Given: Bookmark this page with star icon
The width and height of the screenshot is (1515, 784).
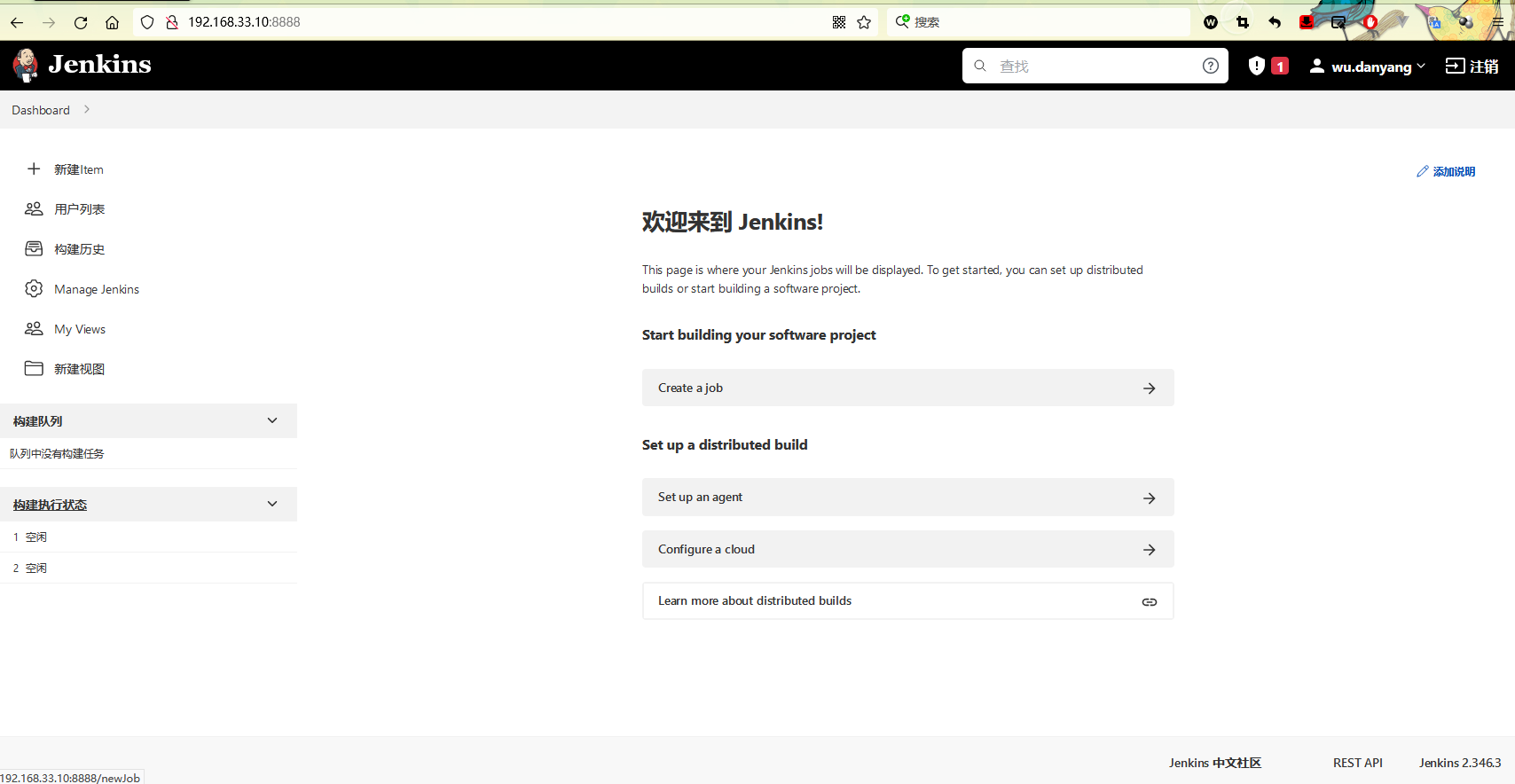Looking at the screenshot, I should click(864, 22).
